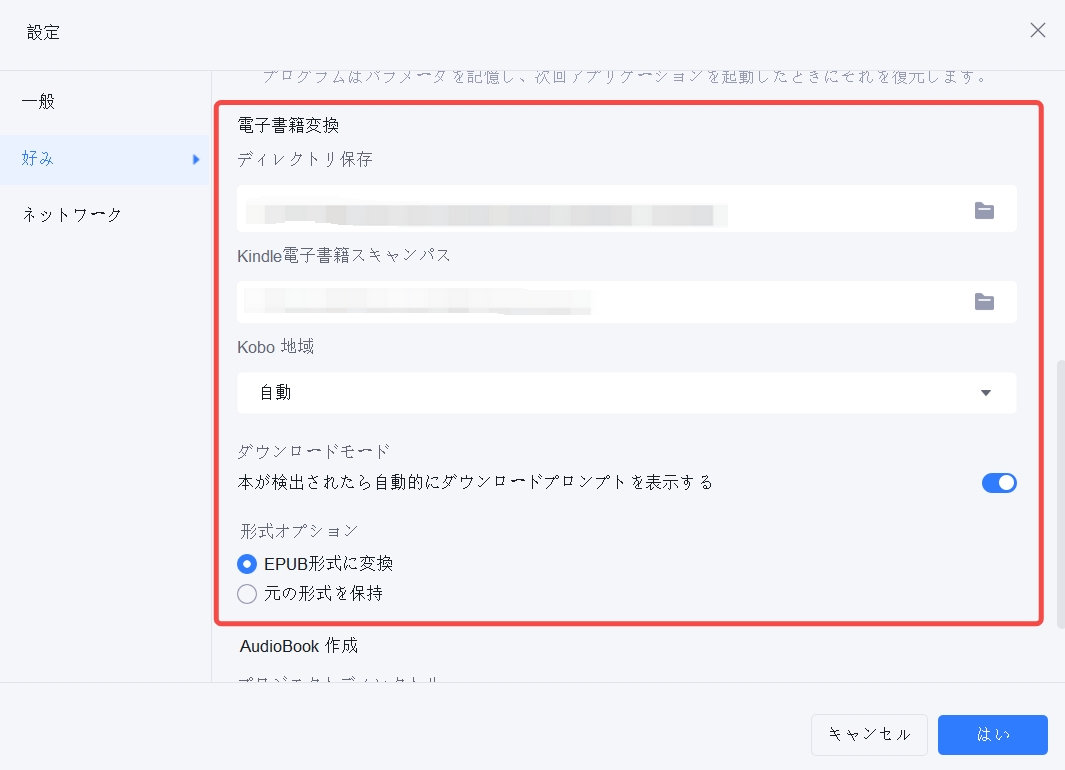Viewport: 1065px width, 770px height.
Task: Close the 設定 dialog with X
Action: (x=1038, y=30)
